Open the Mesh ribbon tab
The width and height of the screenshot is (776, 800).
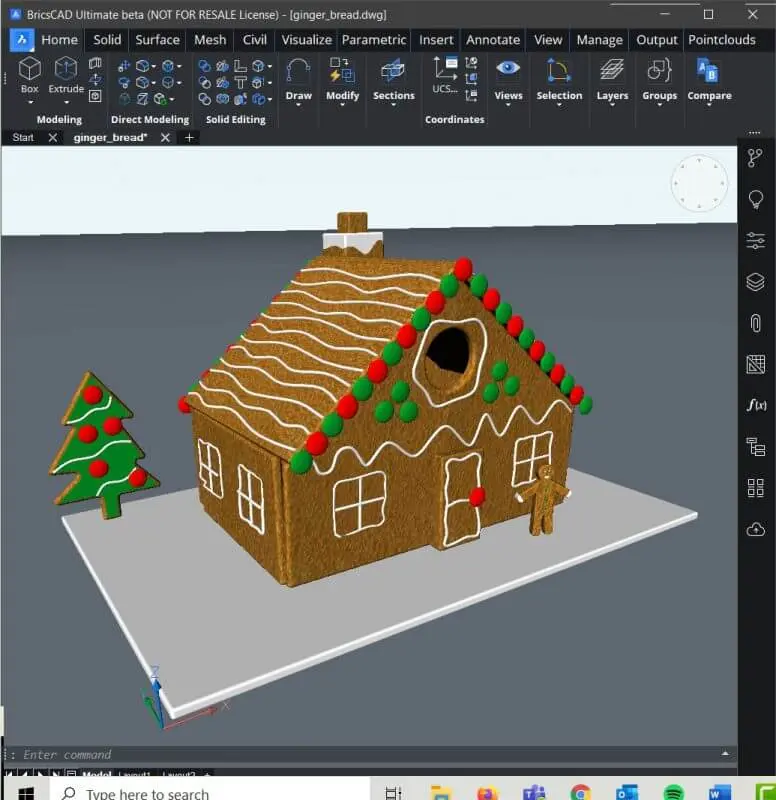(210, 40)
